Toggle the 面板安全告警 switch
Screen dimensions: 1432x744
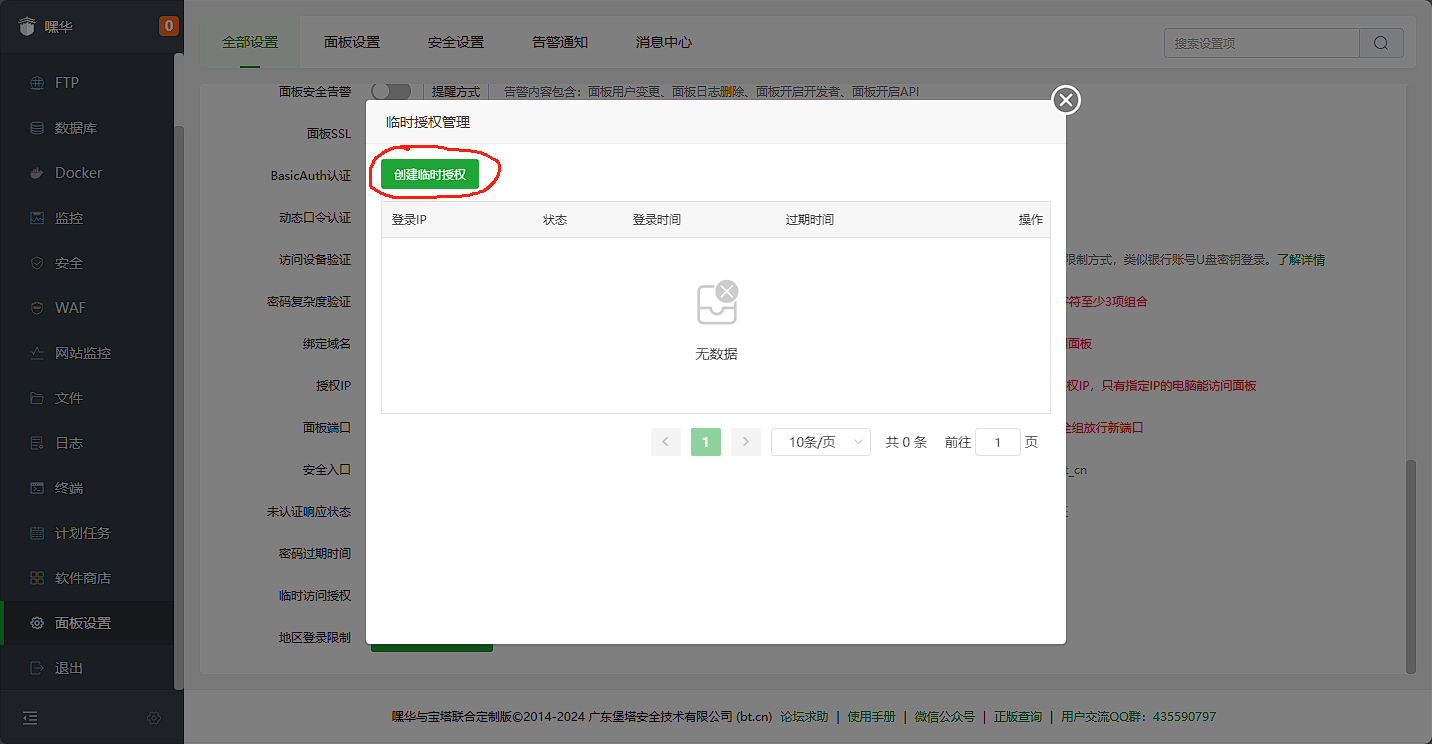point(391,91)
